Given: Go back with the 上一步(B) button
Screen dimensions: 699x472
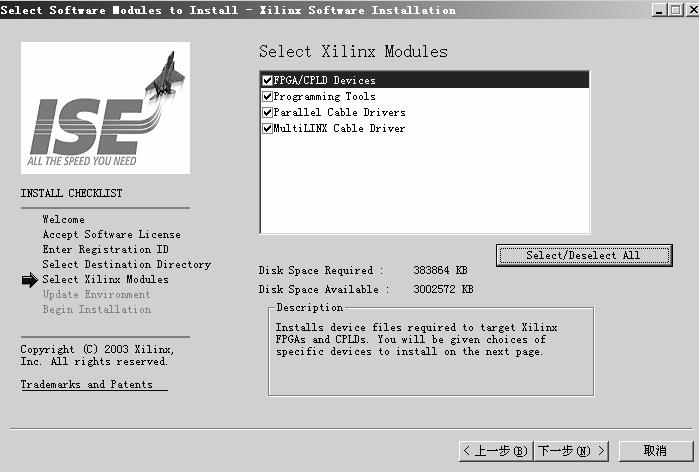Looking at the screenshot, I should tap(496, 451).
